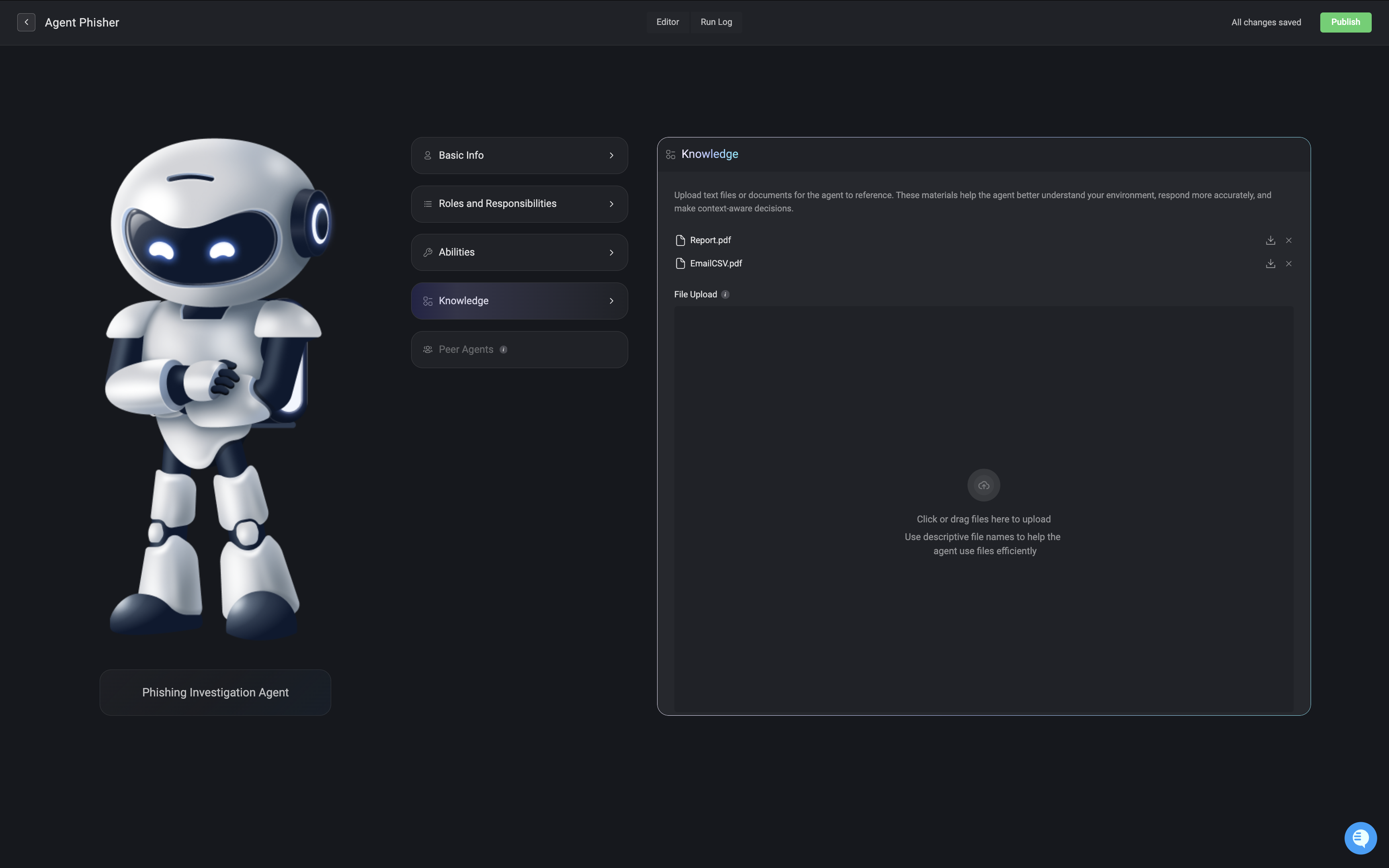Remove Report.pdf from knowledge files
Screen dimensions: 1389x868
coord(1289,241)
